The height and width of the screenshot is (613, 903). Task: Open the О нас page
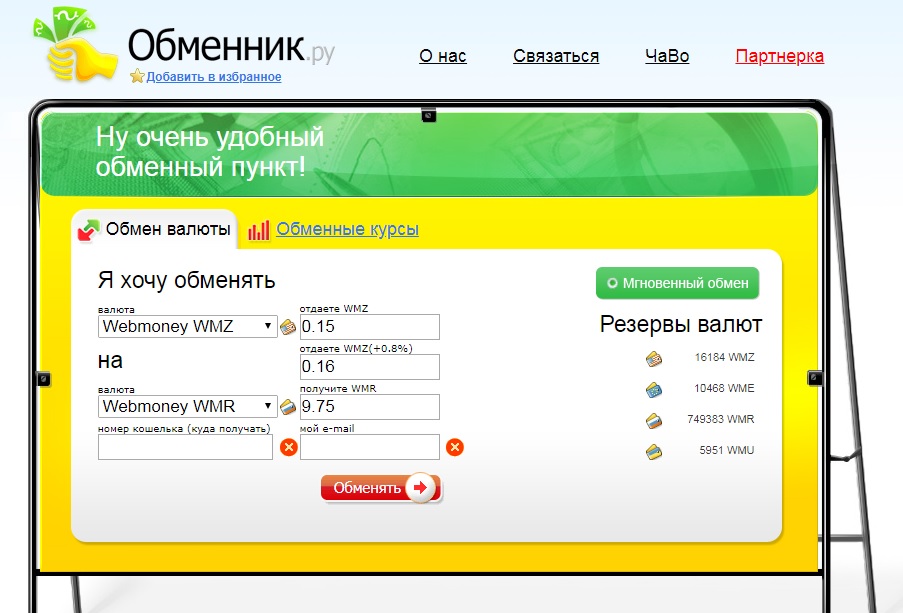point(443,56)
